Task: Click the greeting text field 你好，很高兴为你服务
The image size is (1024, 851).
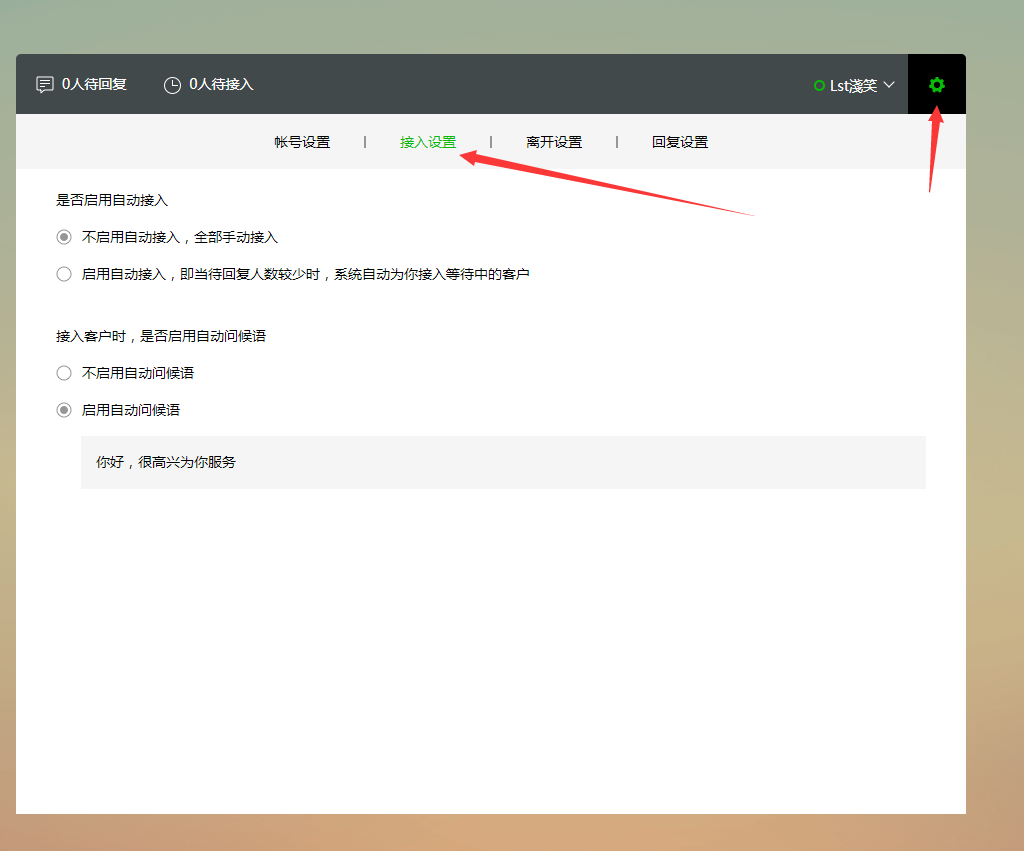Action: click(503, 462)
